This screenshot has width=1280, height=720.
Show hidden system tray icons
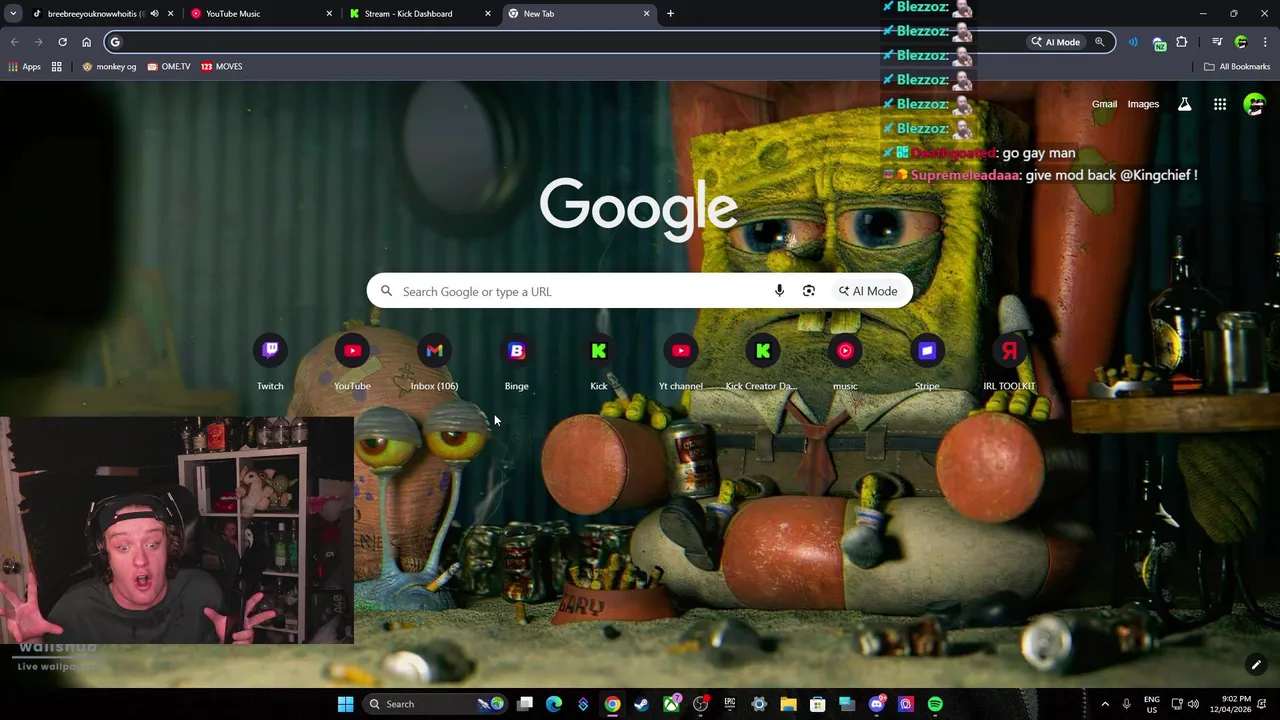(1105, 704)
